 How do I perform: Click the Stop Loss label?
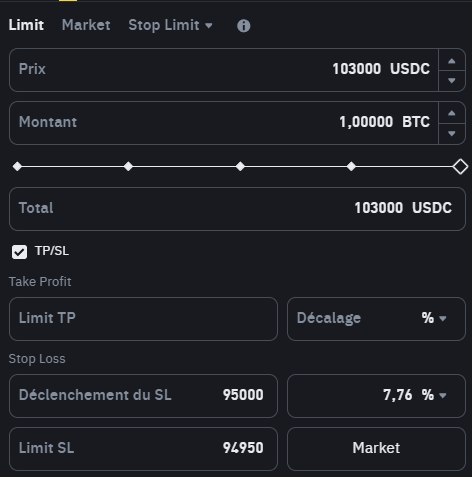tap(37, 359)
